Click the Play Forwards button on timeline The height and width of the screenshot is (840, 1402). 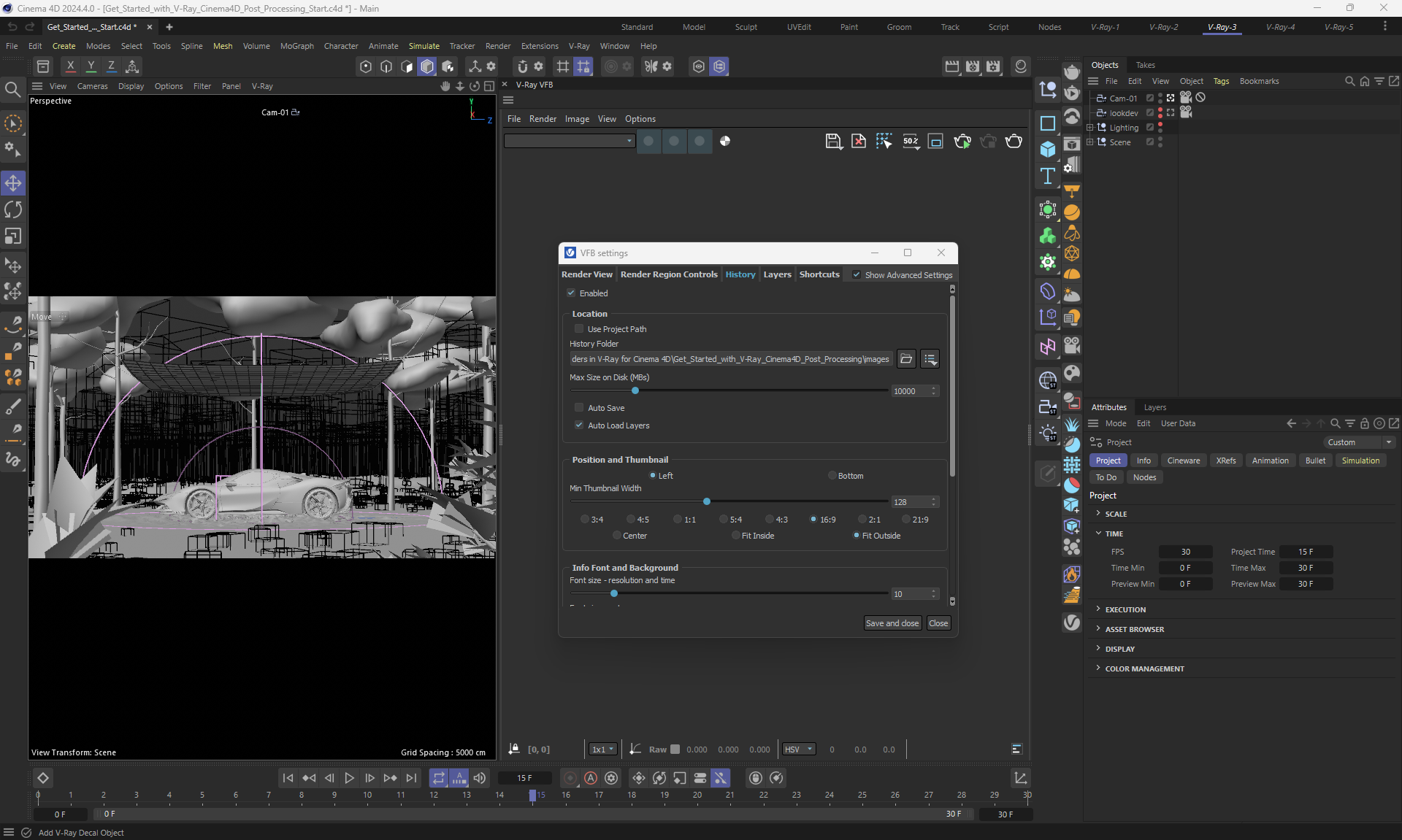click(349, 778)
